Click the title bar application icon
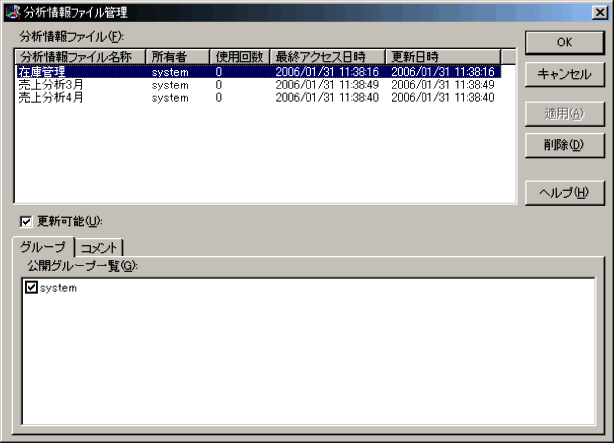Image resolution: width=614 pixels, height=443 pixels. pos(13,12)
